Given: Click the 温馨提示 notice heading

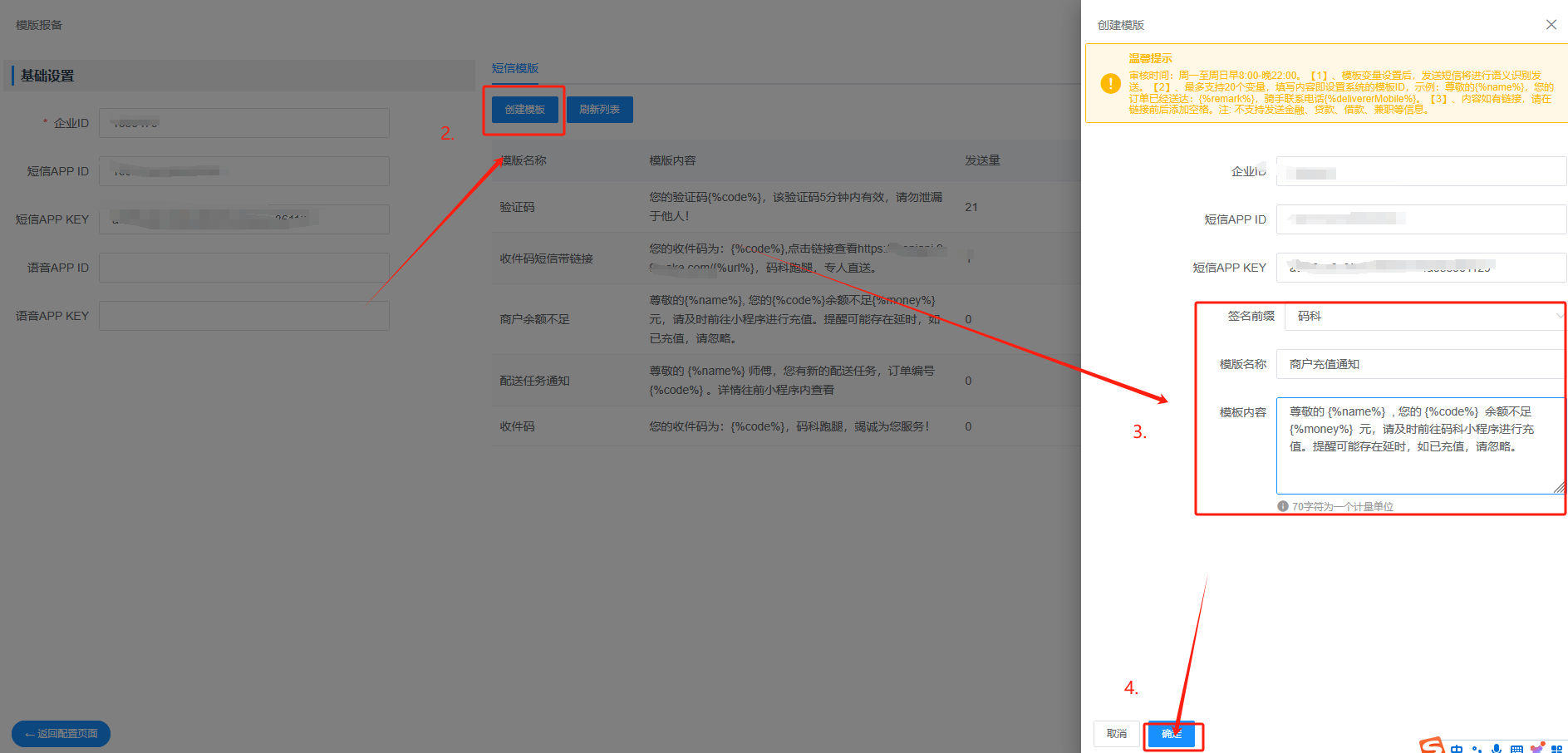Looking at the screenshot, I should (1150, 58).
